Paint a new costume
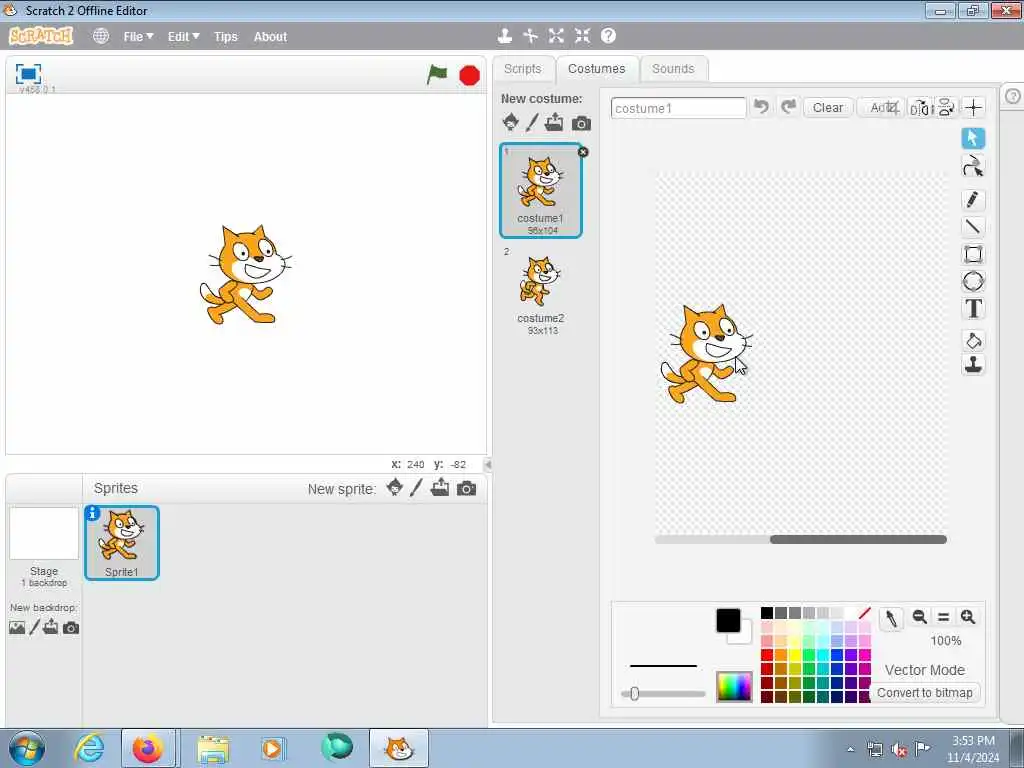This screenshot has height=768, width=1024. 532,122
